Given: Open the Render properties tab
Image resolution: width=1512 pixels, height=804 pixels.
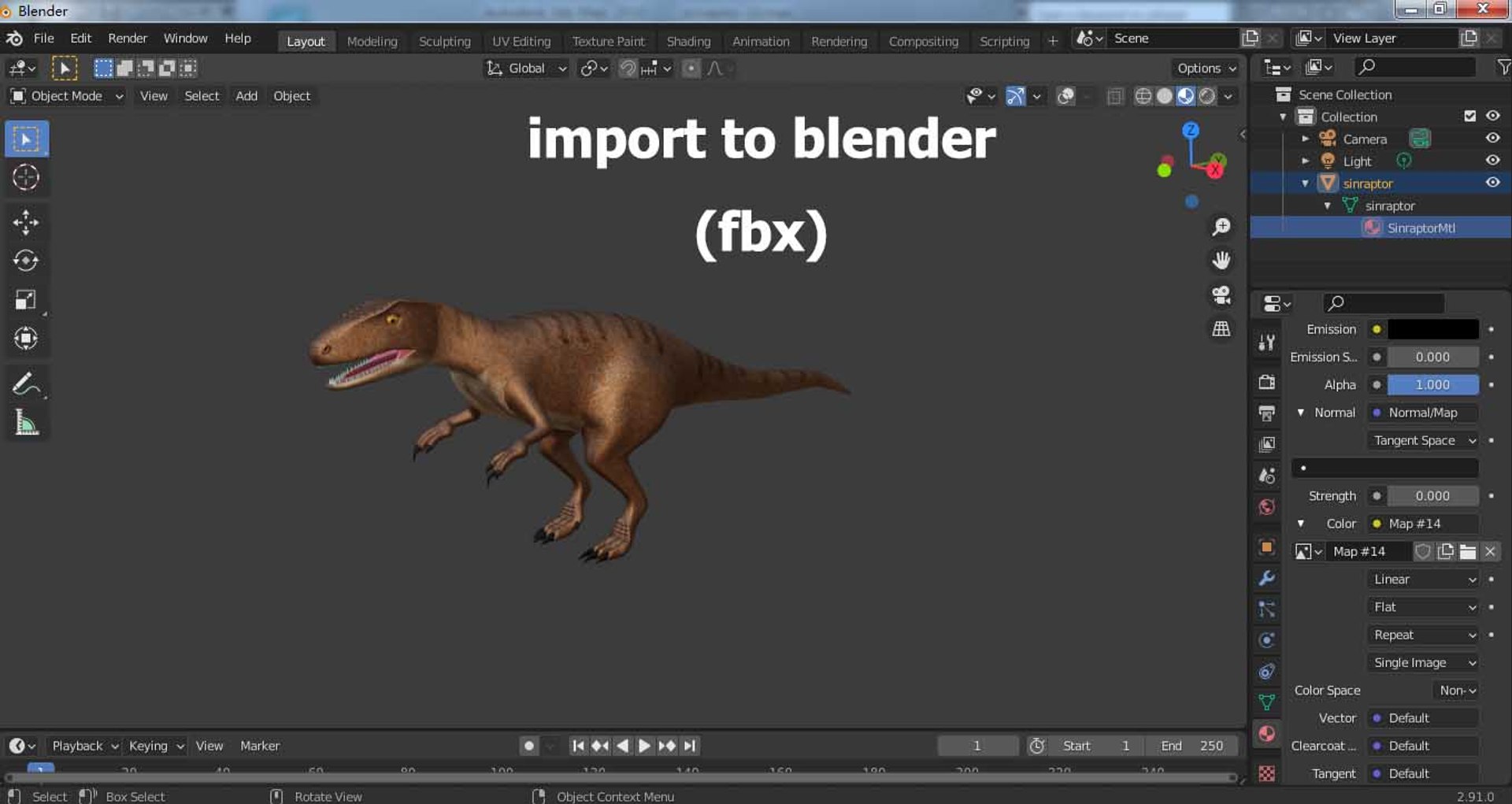Looking at the screenshot, I should click(1266, 383).
